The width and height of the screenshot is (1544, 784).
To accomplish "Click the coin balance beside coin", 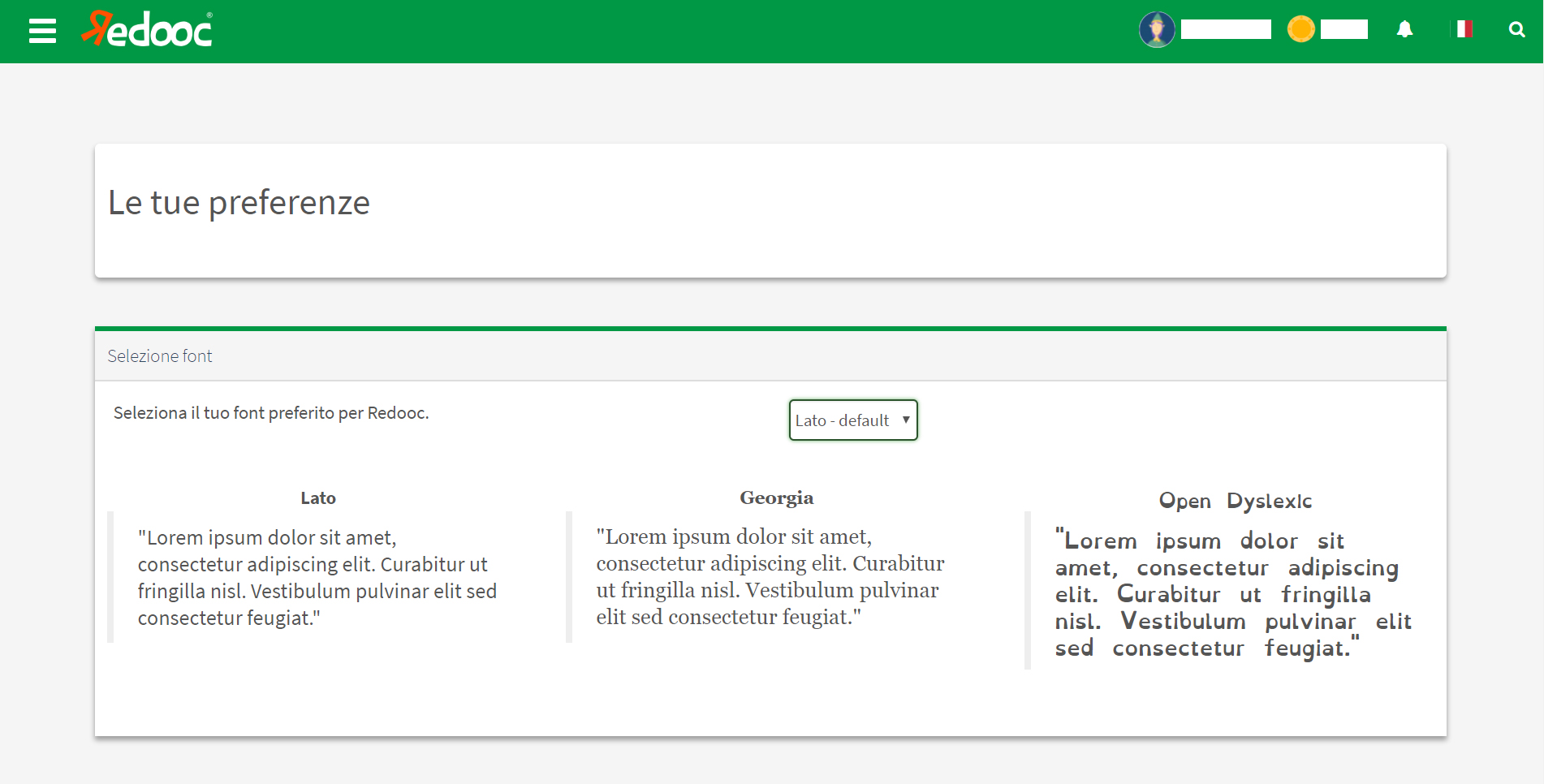I will pos(1343,30).
